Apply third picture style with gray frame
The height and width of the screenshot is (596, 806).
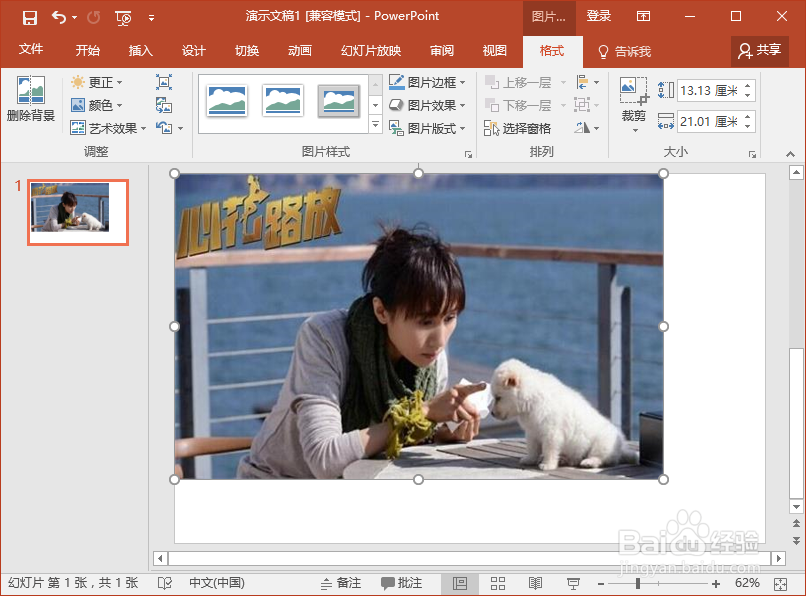[x=338, y=101]
